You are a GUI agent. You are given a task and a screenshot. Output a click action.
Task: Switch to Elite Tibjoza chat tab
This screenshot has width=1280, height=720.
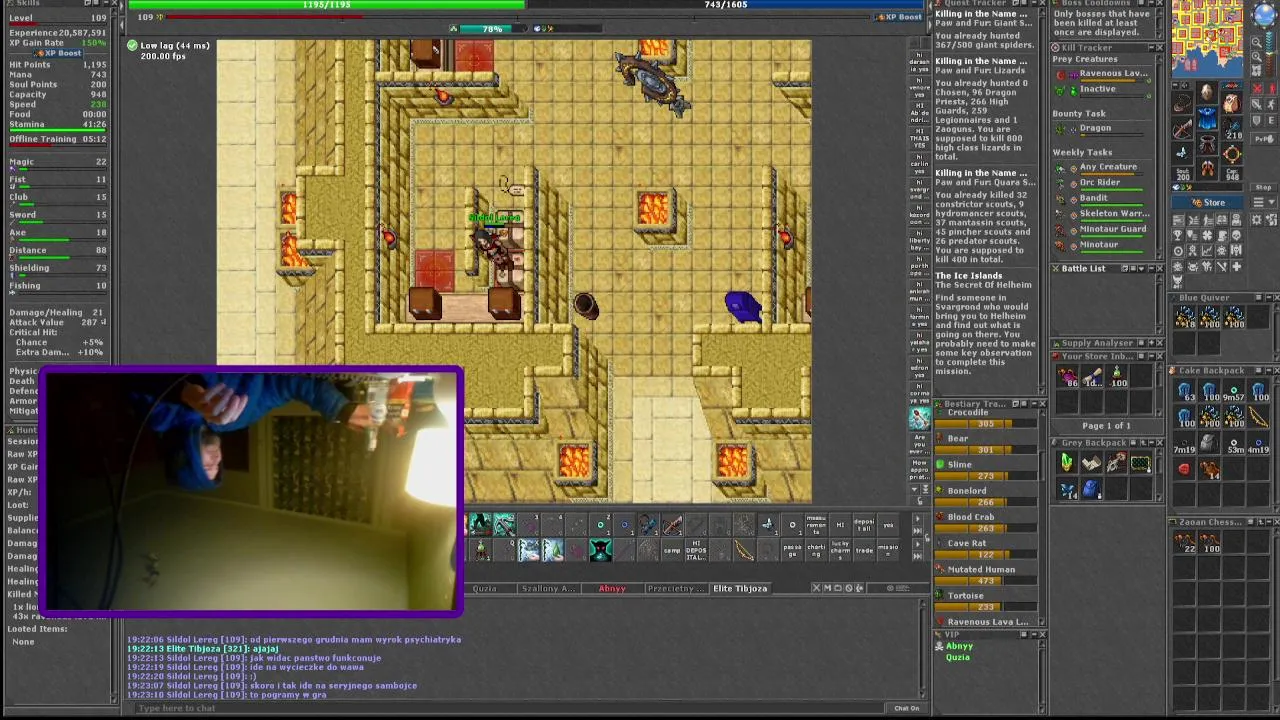coord(740,588)
